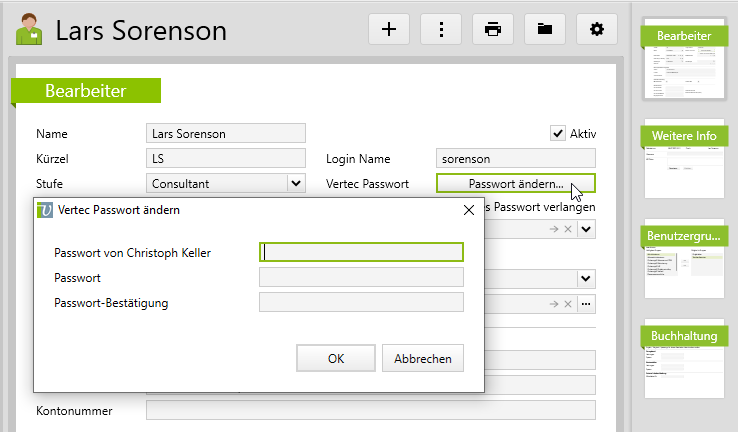Expand dropdown below Passwort verlangen

pos(586,229)
